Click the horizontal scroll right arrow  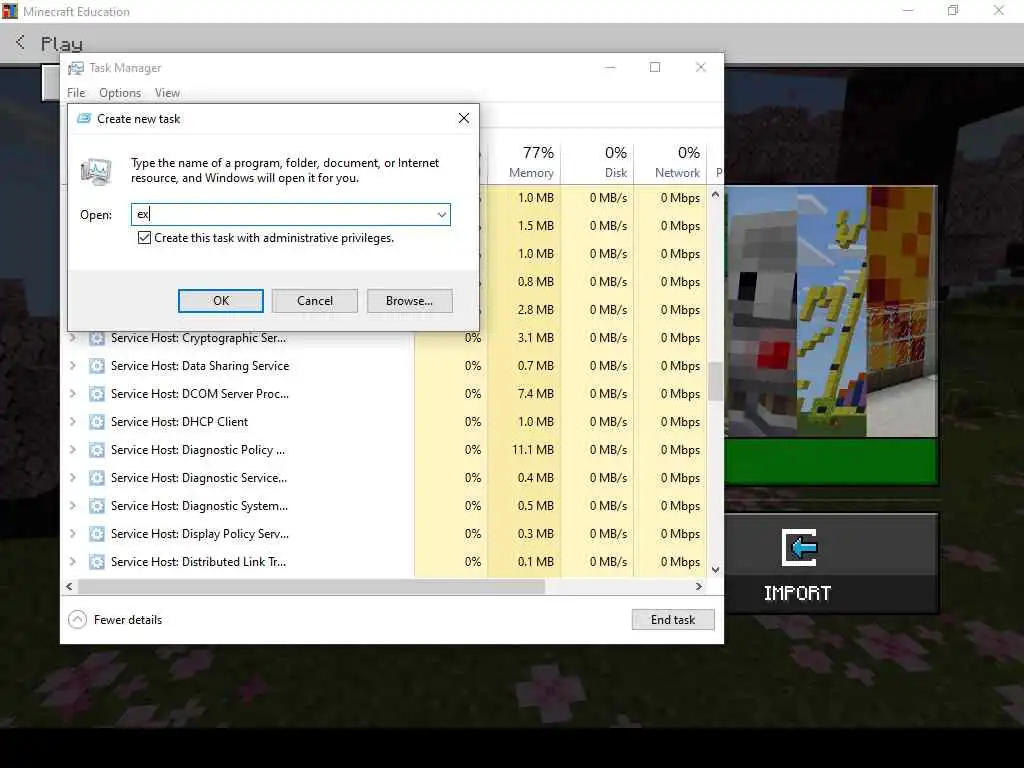[x=699, y=586]
